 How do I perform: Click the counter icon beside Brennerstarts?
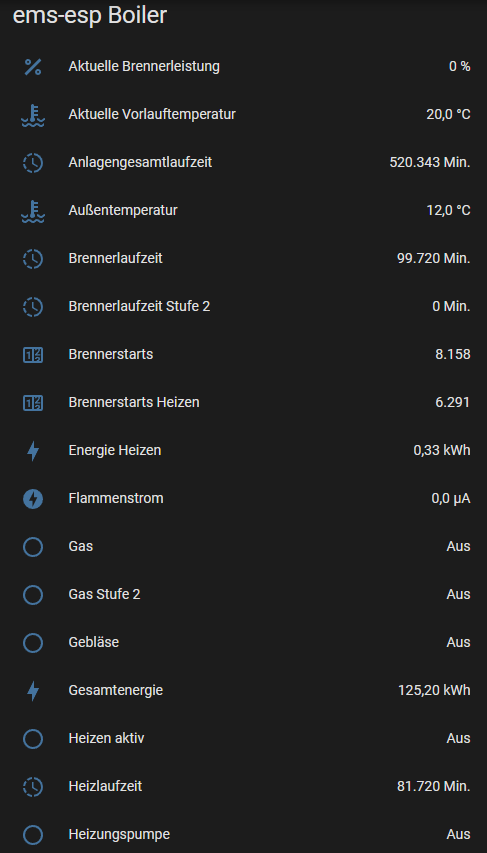point(33,355)
